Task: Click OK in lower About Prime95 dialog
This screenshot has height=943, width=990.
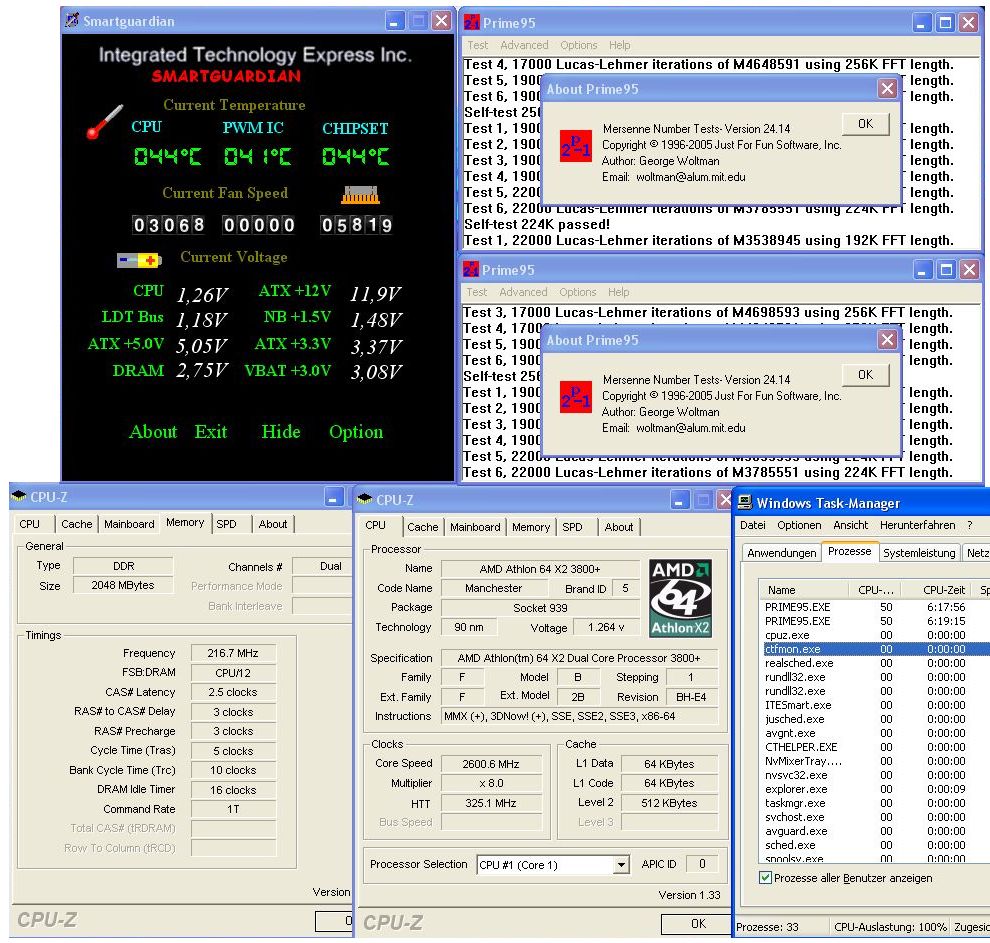Action: [x=866, y=375]
